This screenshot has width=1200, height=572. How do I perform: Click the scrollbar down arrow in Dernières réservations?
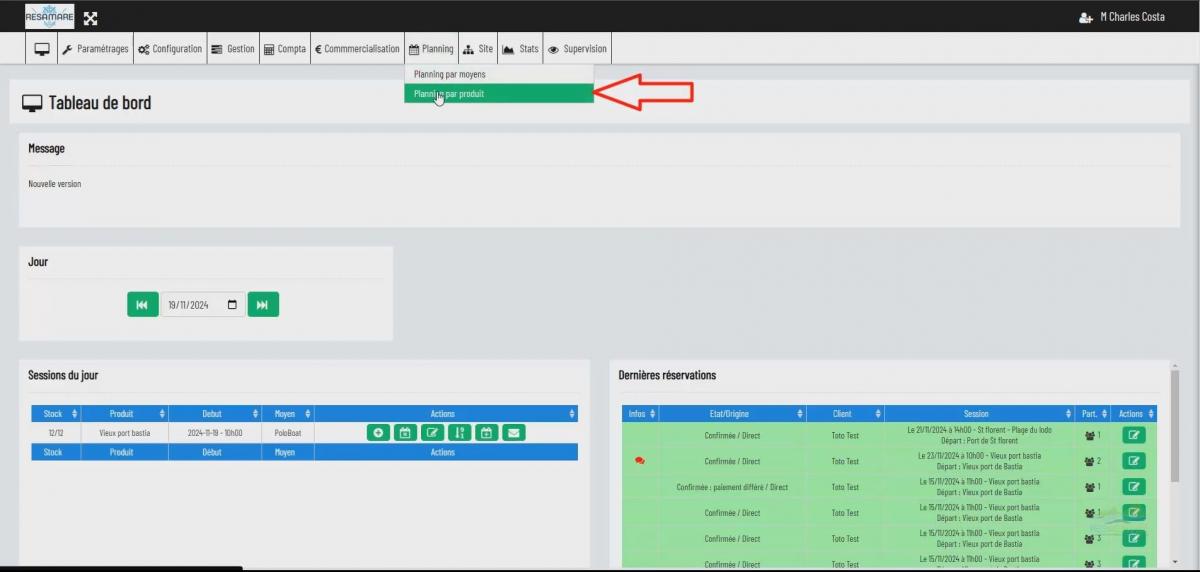pos(1174,564)
